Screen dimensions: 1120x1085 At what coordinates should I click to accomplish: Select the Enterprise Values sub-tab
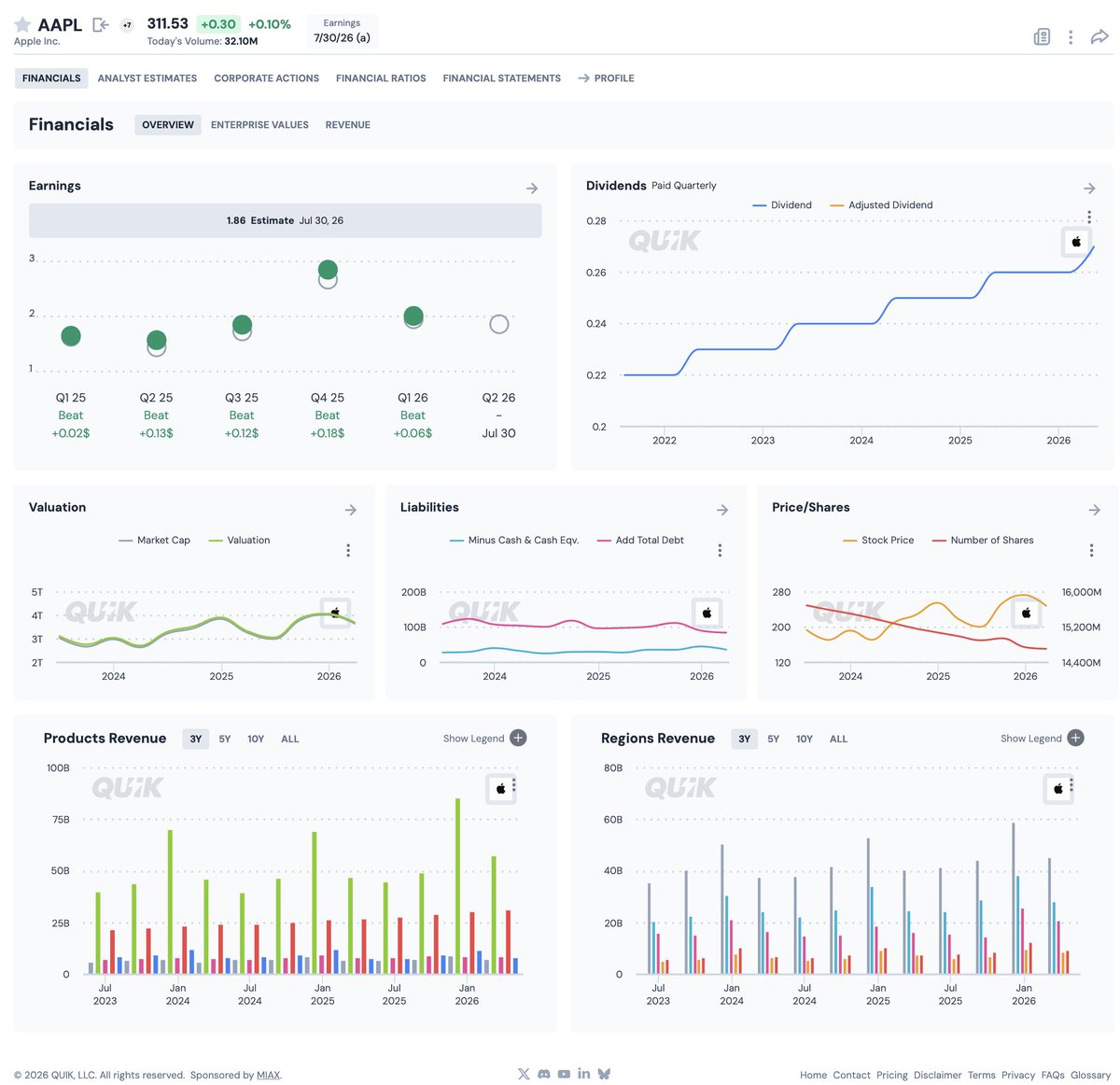pos(259,124)
